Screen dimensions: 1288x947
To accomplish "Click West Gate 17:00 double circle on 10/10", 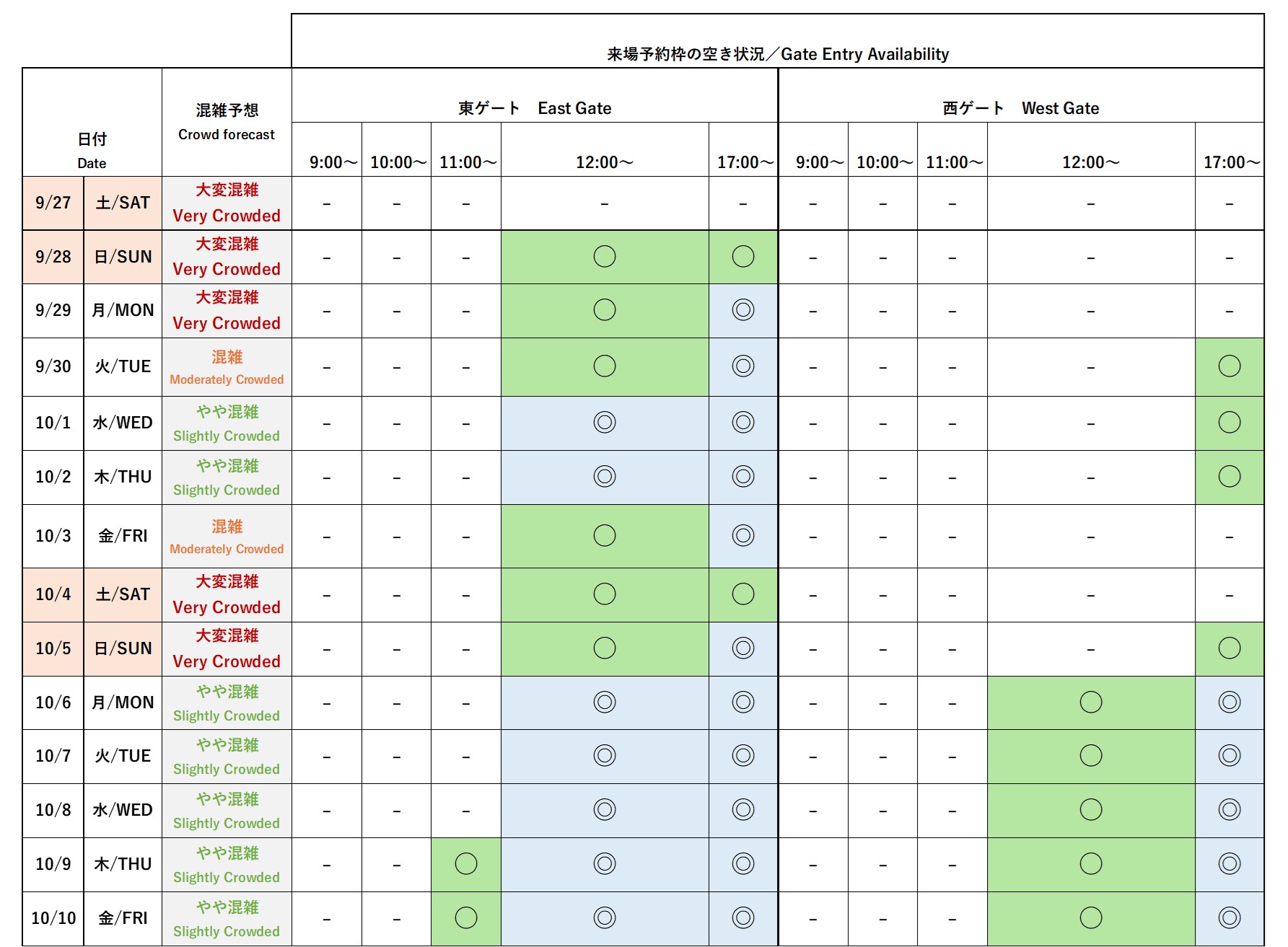I will coord(1229,917).
